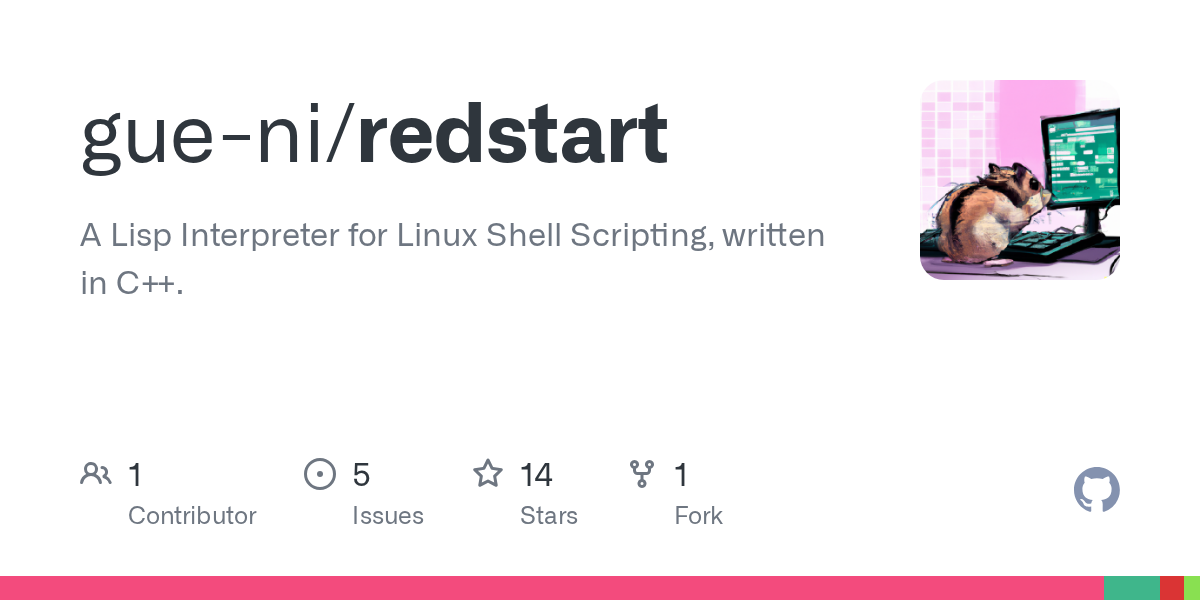This screenshot has width=1200, height=600.
Task: Click the bold 'redstart' repository name
Action: (513, 135)
